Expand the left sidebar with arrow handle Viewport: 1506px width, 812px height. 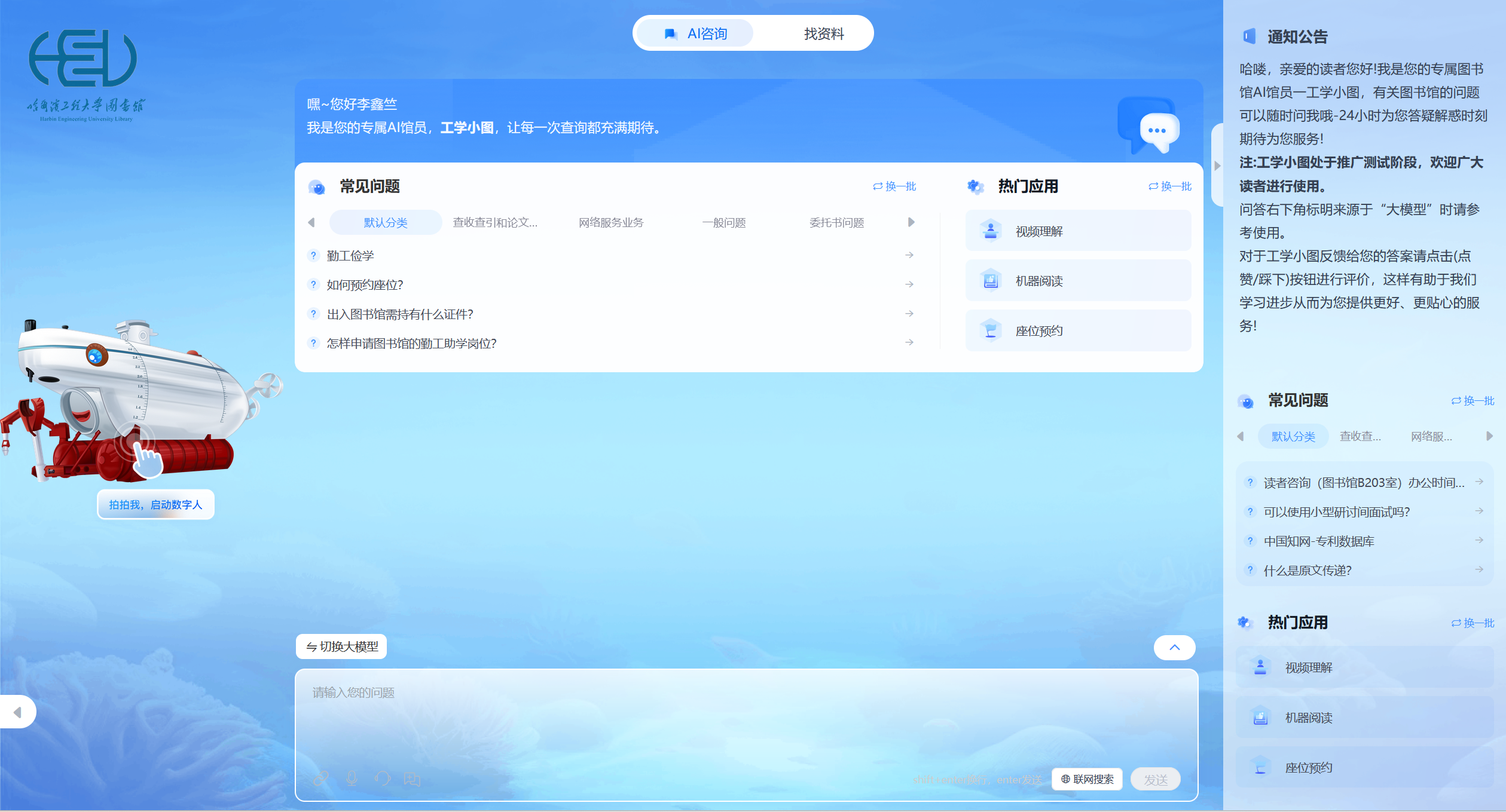coord(17,712)
